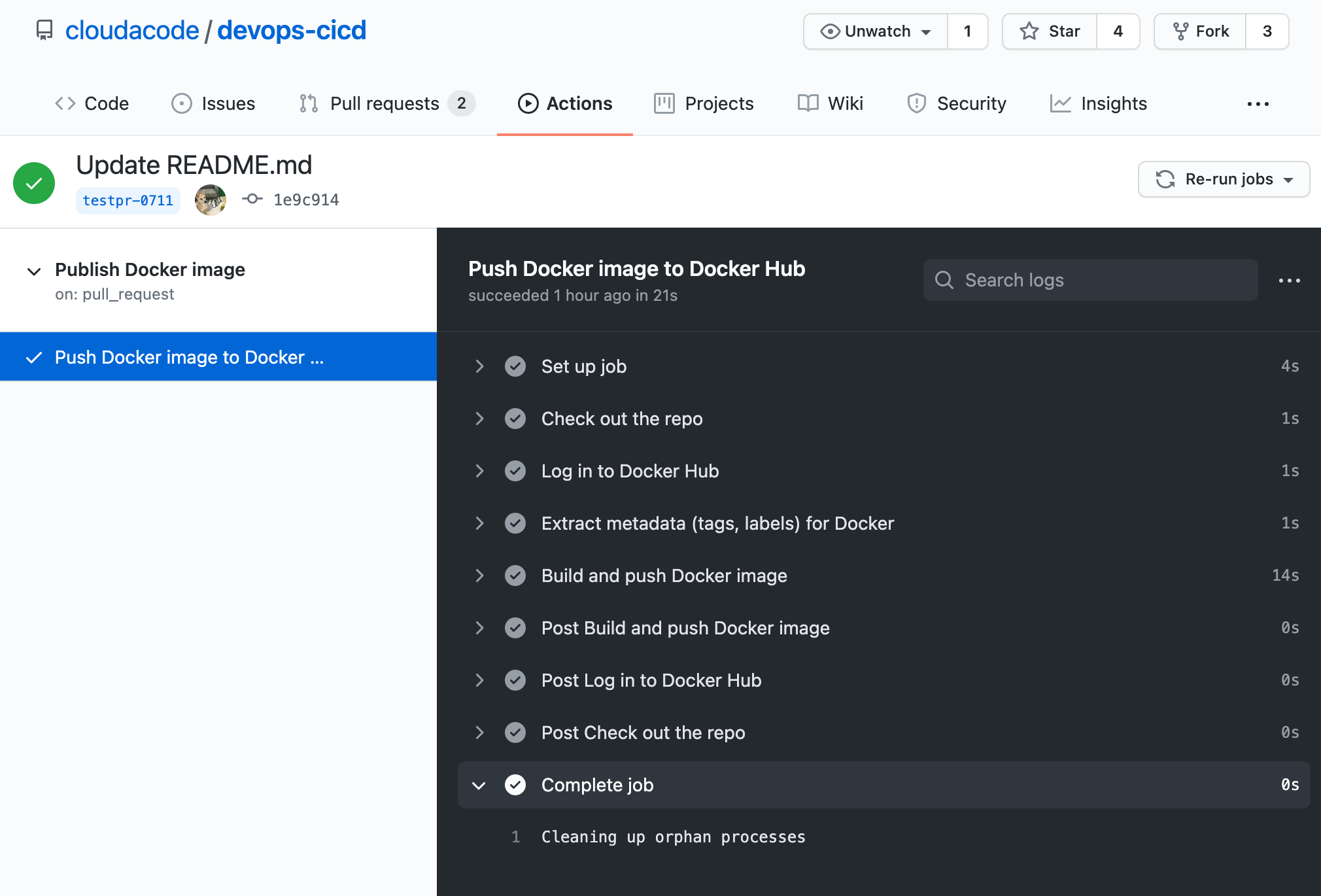Click the success check icon for Set up job

pyautogui.click(x=515, y=366)
